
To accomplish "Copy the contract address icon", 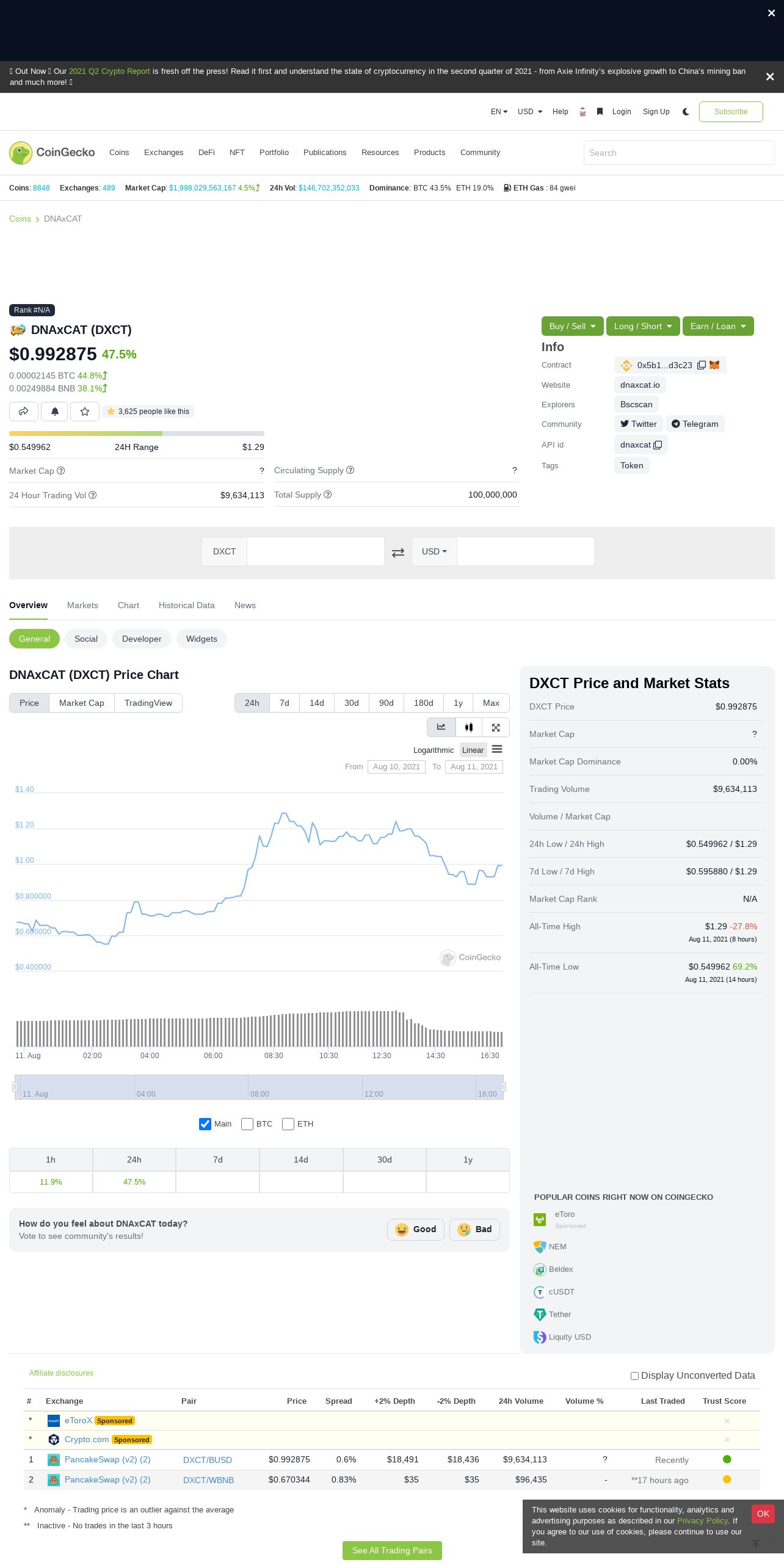I will [x=702, y=365].
